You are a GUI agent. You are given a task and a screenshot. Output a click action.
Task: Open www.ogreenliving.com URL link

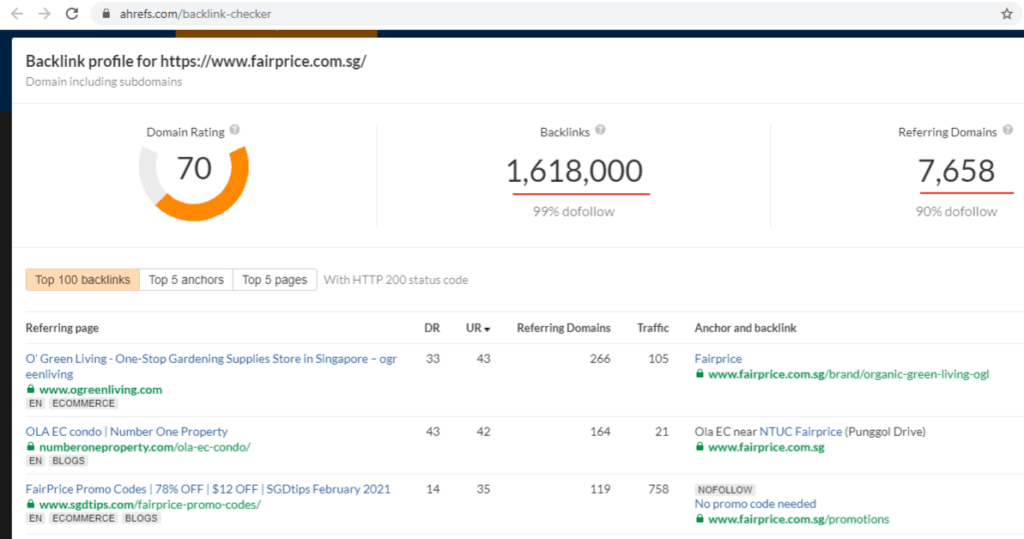[x=101, y=389]
